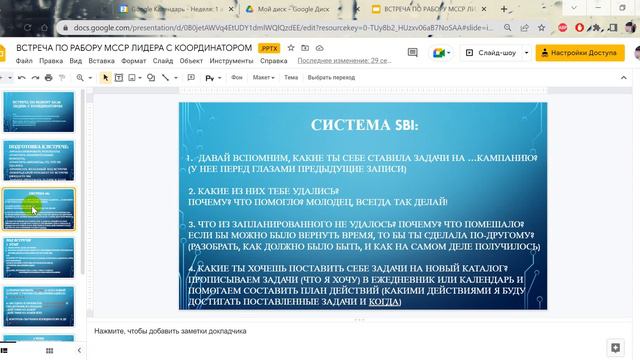Open the Объект menu
This screenshot has height=360, width=640.
pyautogui.click(x=191, y=61)
